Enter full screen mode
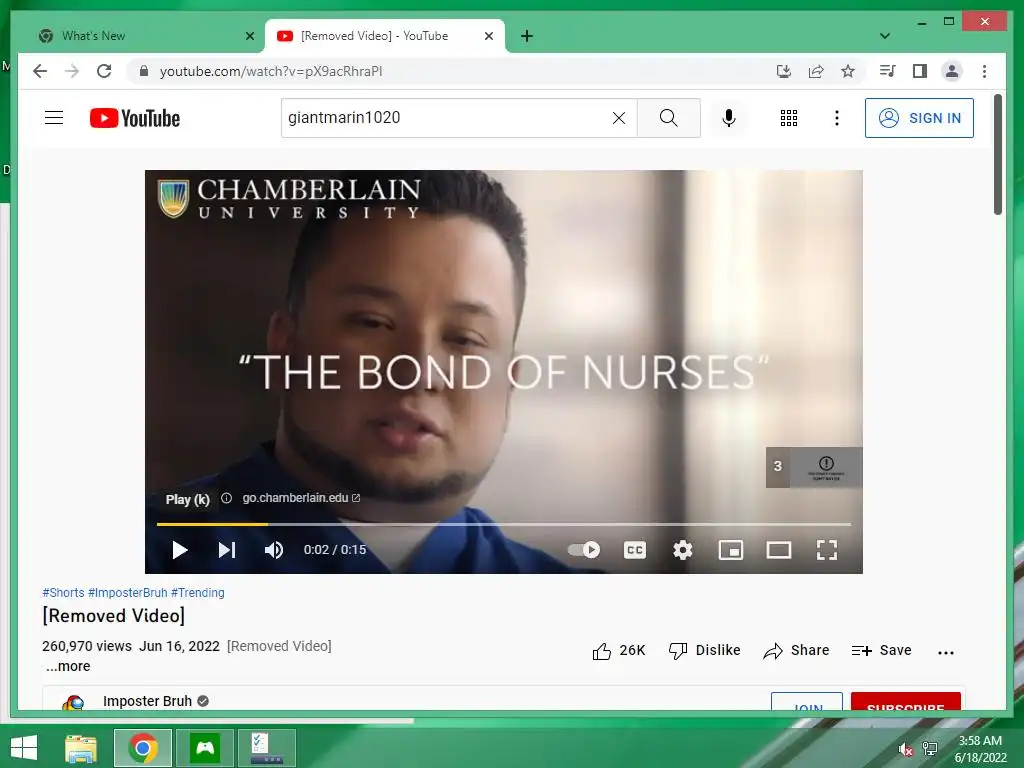This screenshot has width=1024, height=768. [x=827, y=550]
